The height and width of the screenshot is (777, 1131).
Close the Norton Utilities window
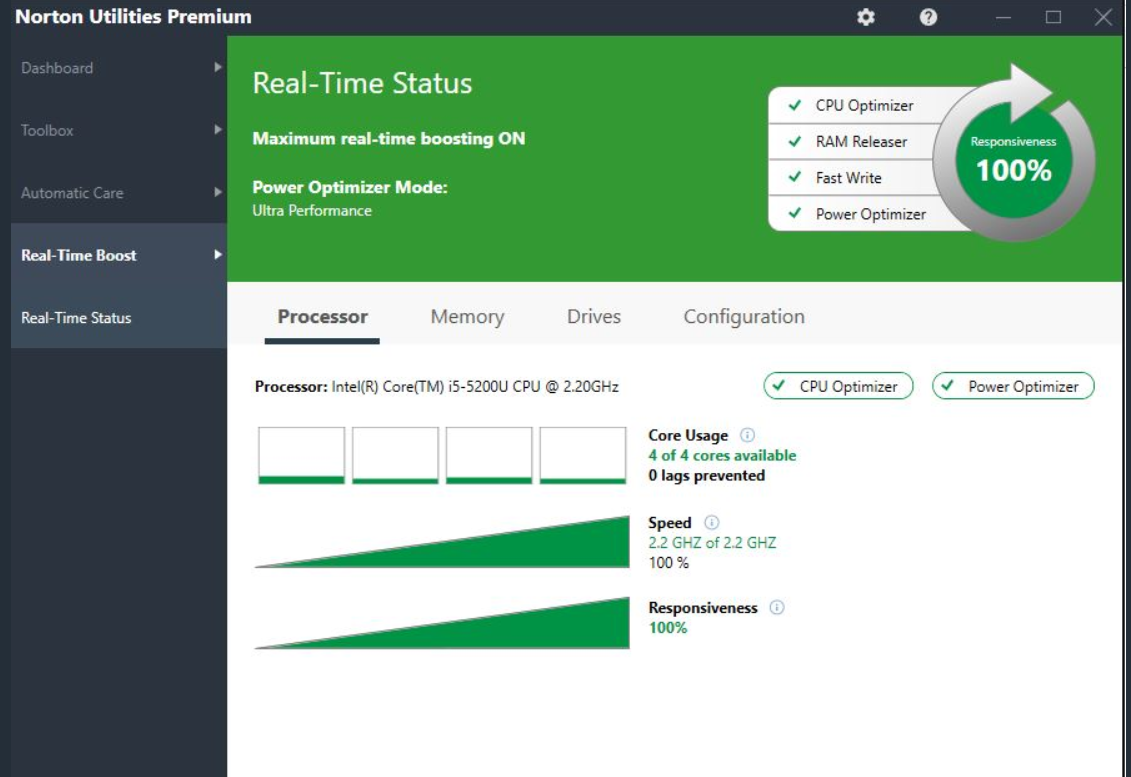coord(1103,17)
